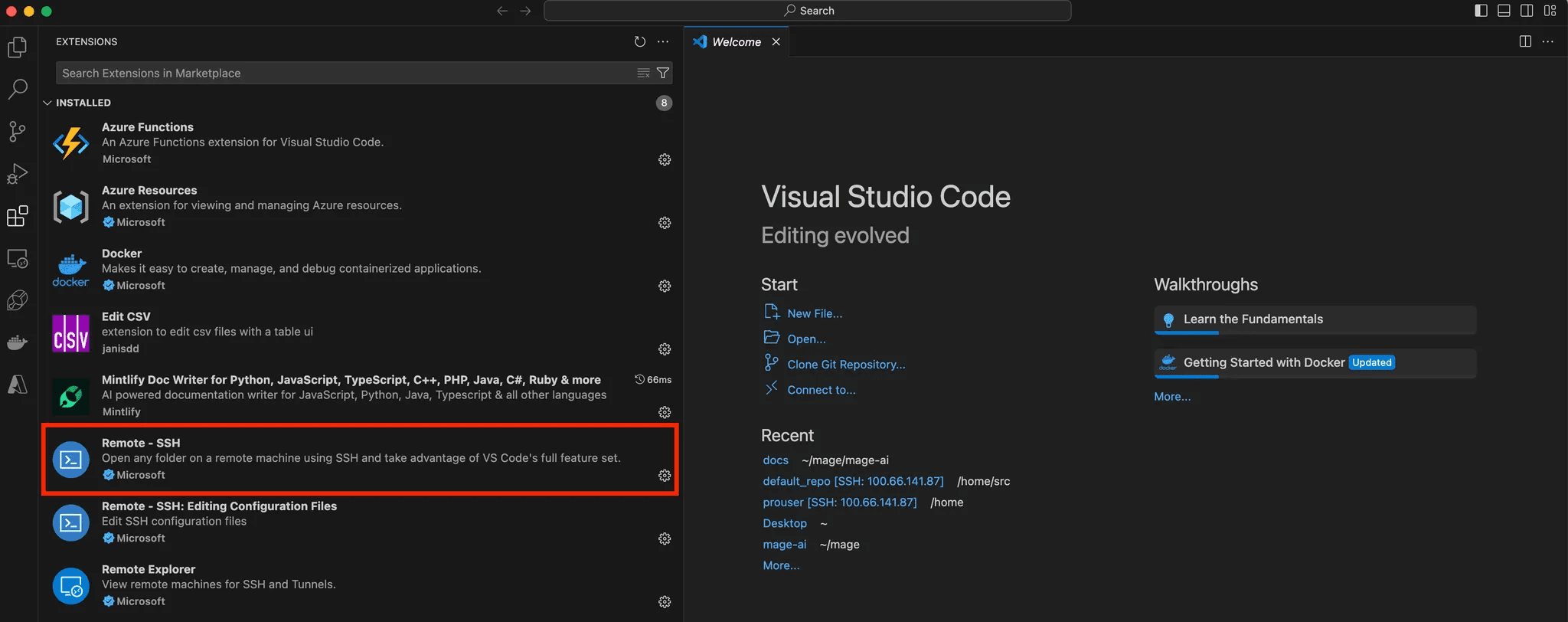Close the Welcome tab
This screenshot has height=622, width=1568.
776,42
